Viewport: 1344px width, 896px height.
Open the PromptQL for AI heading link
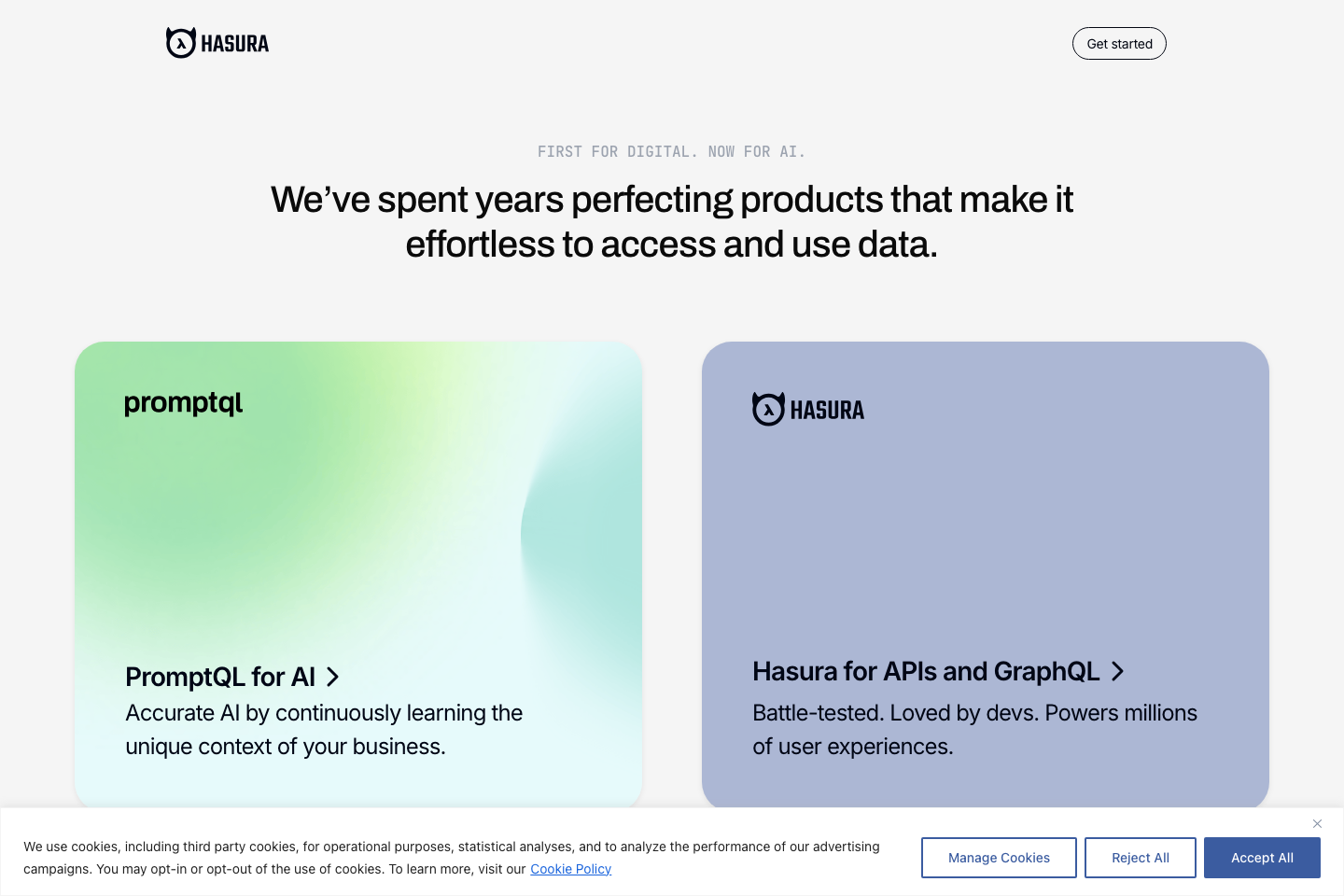(221, 677)
